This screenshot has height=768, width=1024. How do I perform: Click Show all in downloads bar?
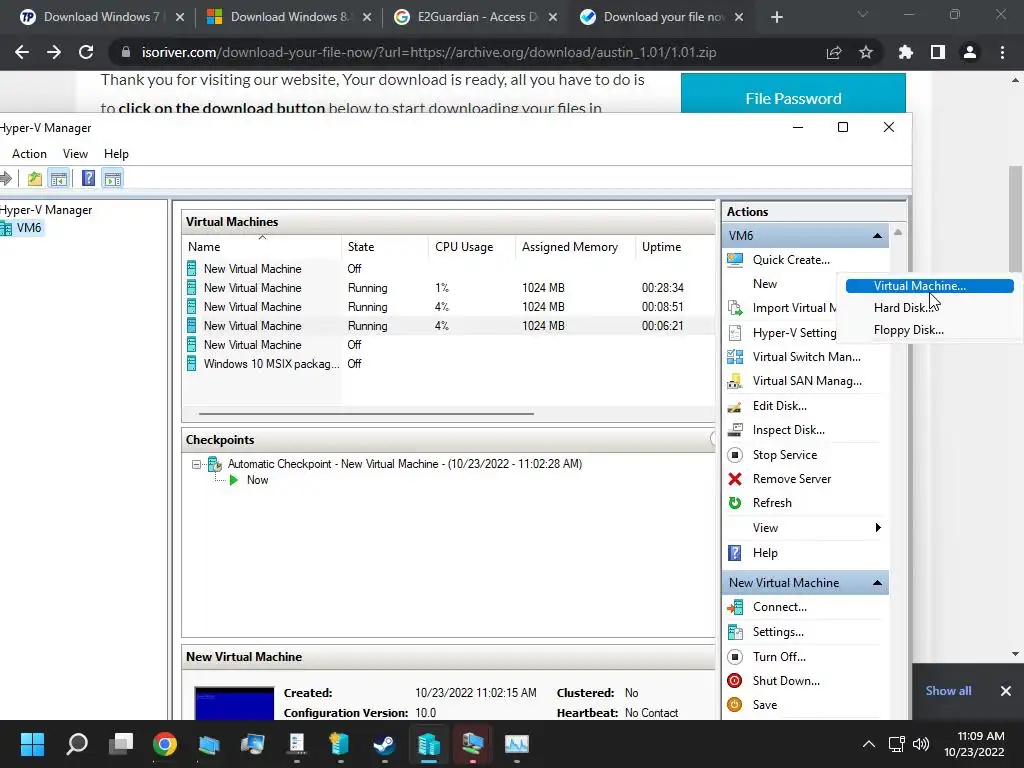click(x=948, y=691)
